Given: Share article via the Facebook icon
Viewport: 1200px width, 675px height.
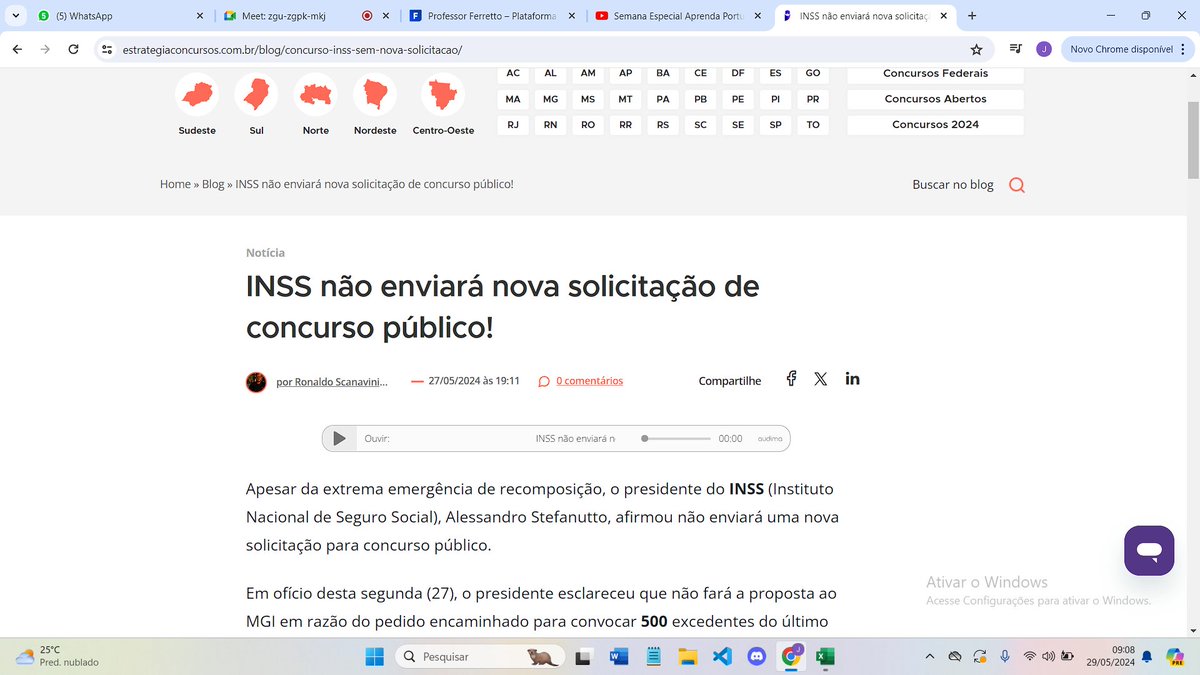Looking at the screenshot, I should [791, 379].
